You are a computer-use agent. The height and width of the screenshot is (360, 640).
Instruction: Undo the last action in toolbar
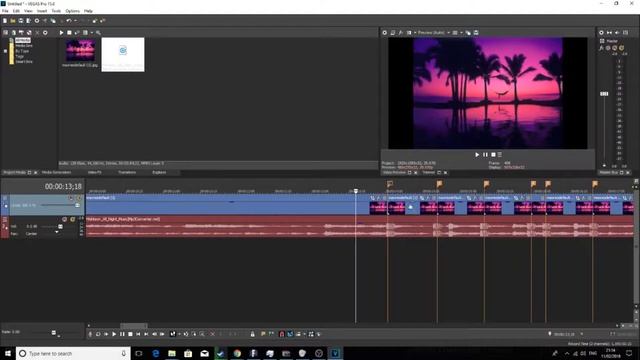coord(69,21)
